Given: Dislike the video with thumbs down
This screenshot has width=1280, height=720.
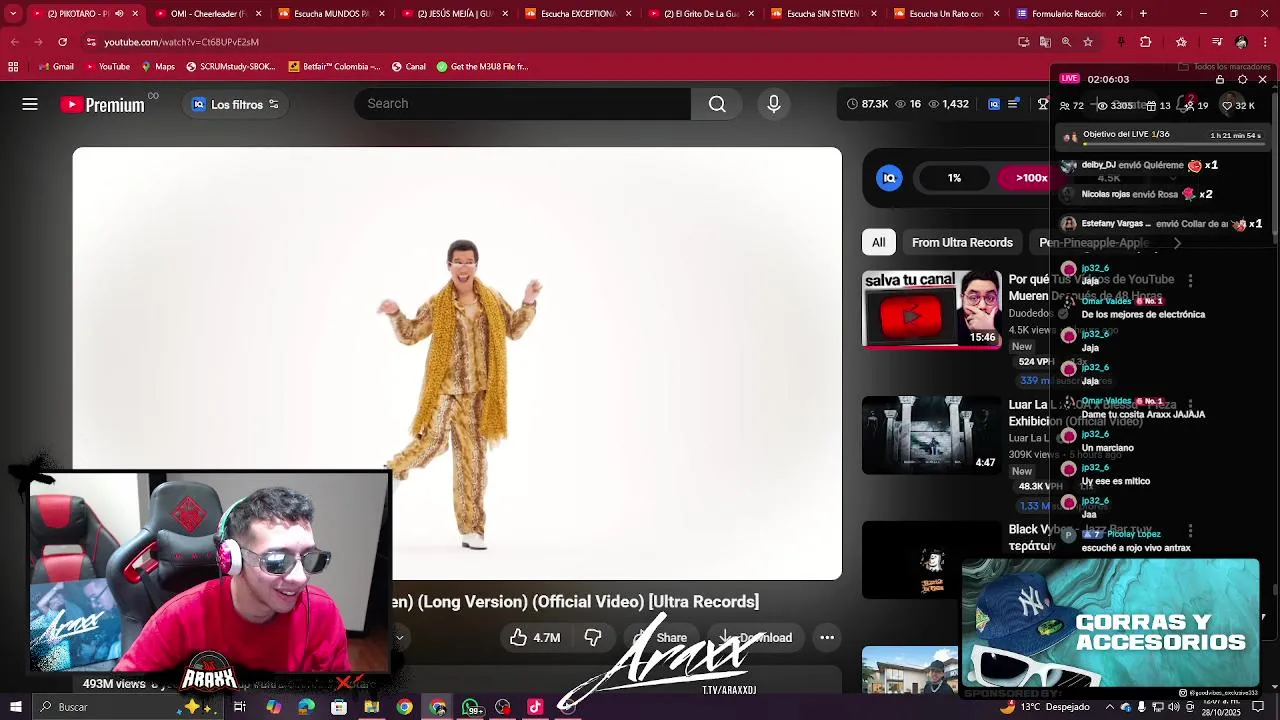Looking at the screenshot, I should [x=592, y=637].
